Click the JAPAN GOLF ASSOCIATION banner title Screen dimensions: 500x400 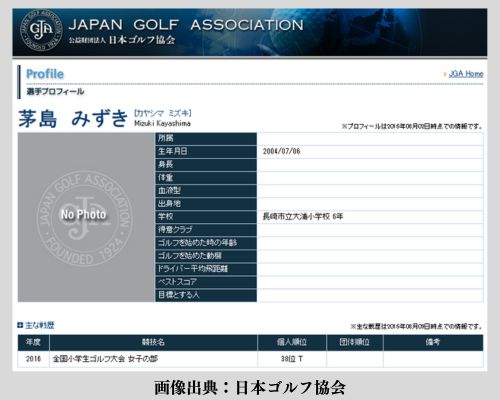[186, 25]
